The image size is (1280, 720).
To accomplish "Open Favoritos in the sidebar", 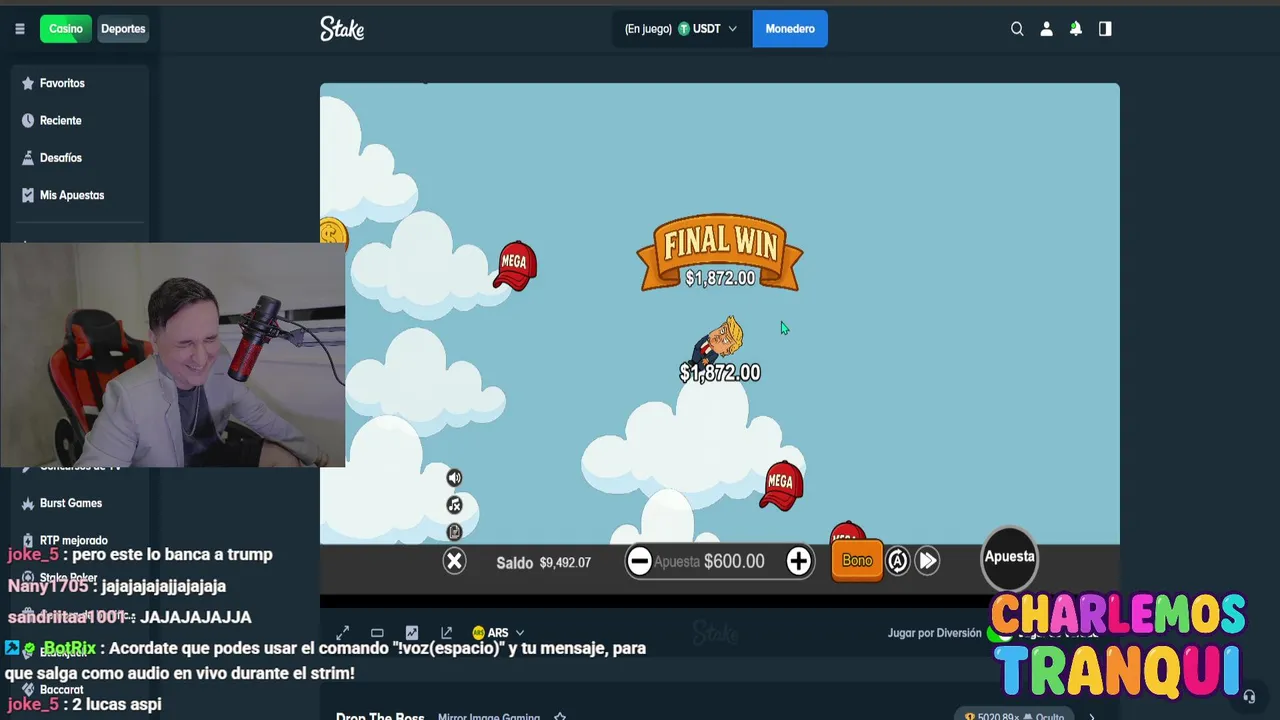I will tap(80, 83).
